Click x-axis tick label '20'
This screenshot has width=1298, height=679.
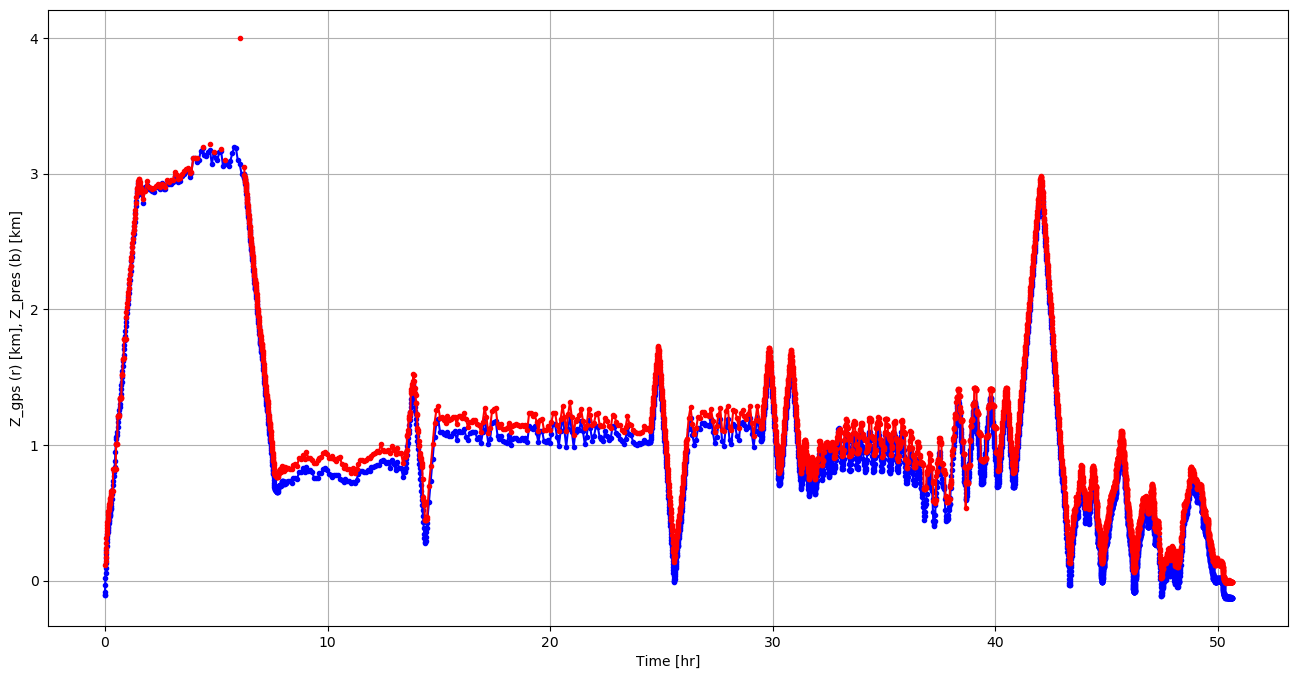point(550,642)
